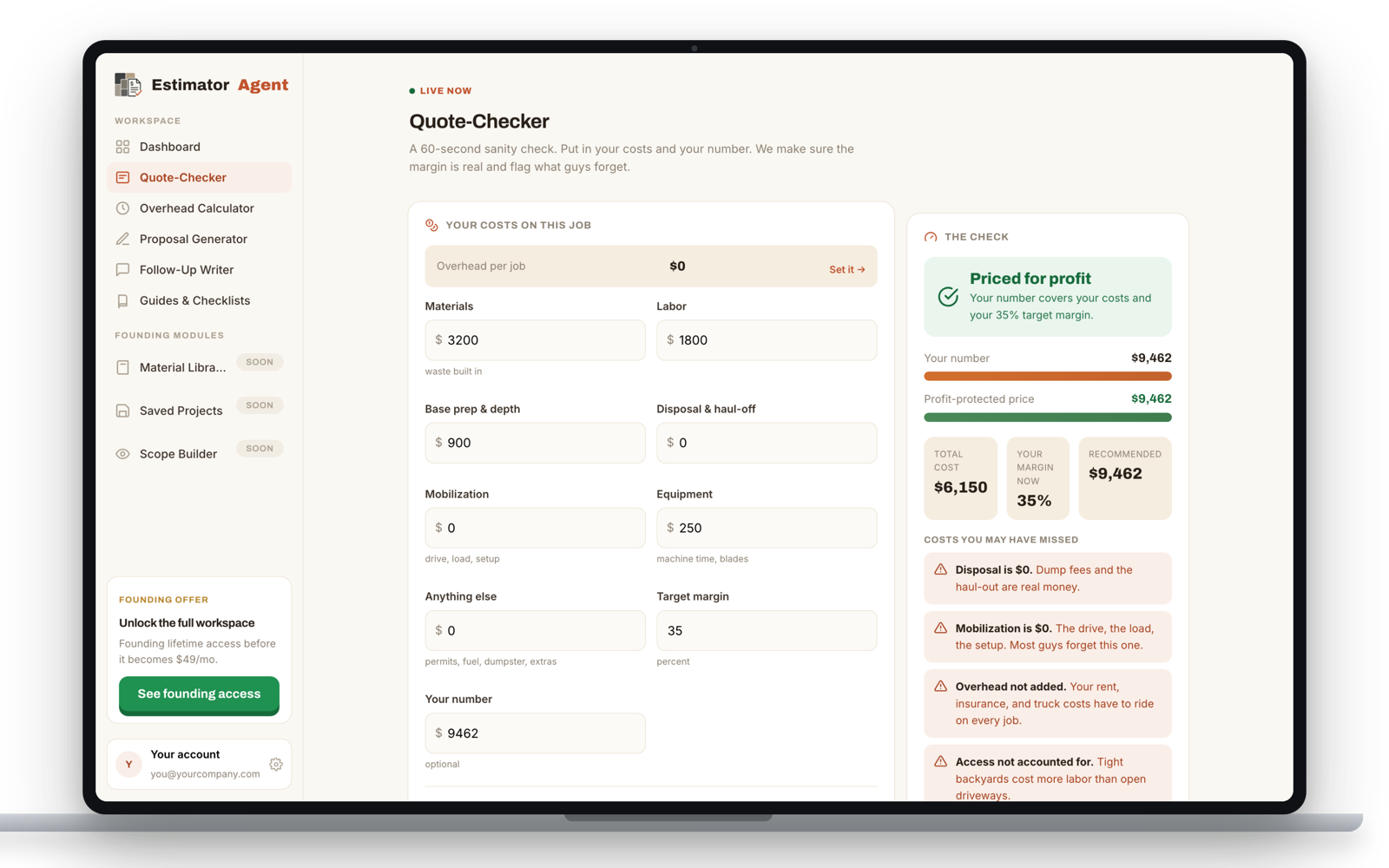Click the Estimator Agent logo icon

(128, 84)
